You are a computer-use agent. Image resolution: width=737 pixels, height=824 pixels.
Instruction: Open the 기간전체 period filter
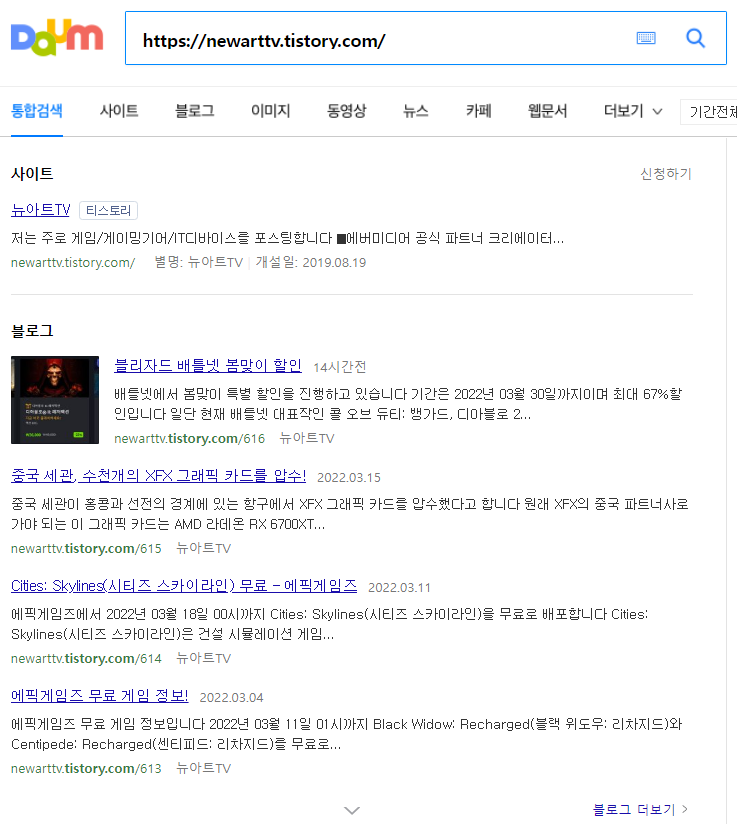pyautogui.click(x=709, y=112)
